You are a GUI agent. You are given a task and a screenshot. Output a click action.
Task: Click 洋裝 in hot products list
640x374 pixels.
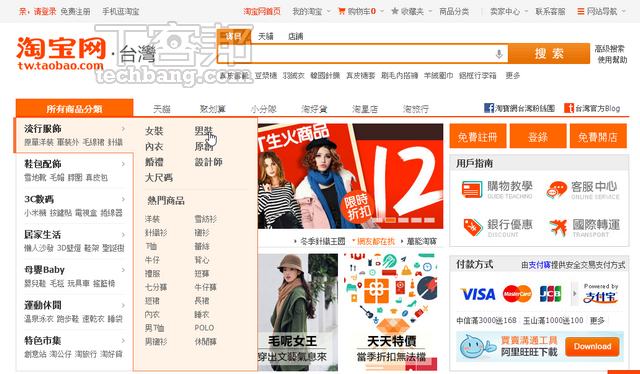(152, 219)
